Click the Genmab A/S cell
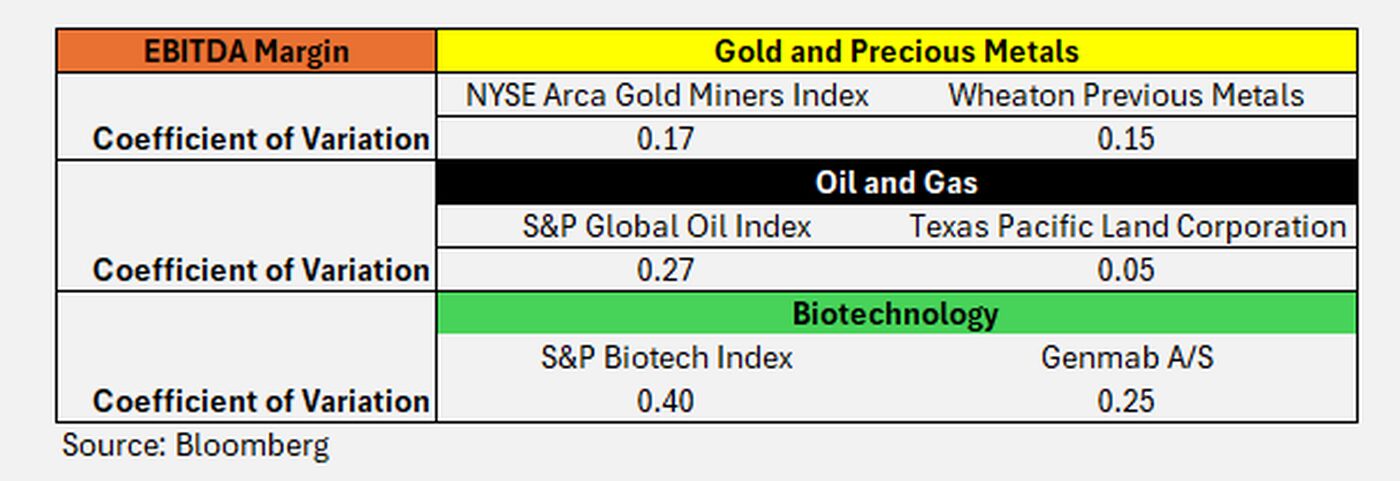 point(1126,357)
